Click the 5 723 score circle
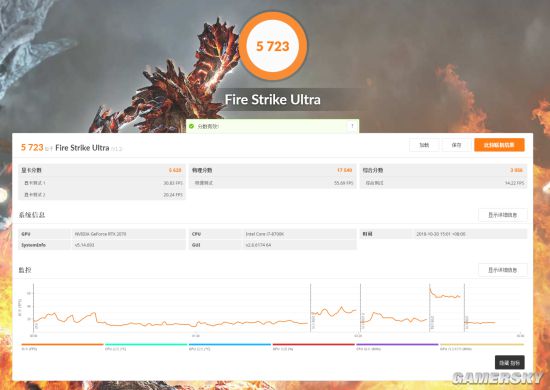The width and height of the screenshot is (550, 390). 273,46
